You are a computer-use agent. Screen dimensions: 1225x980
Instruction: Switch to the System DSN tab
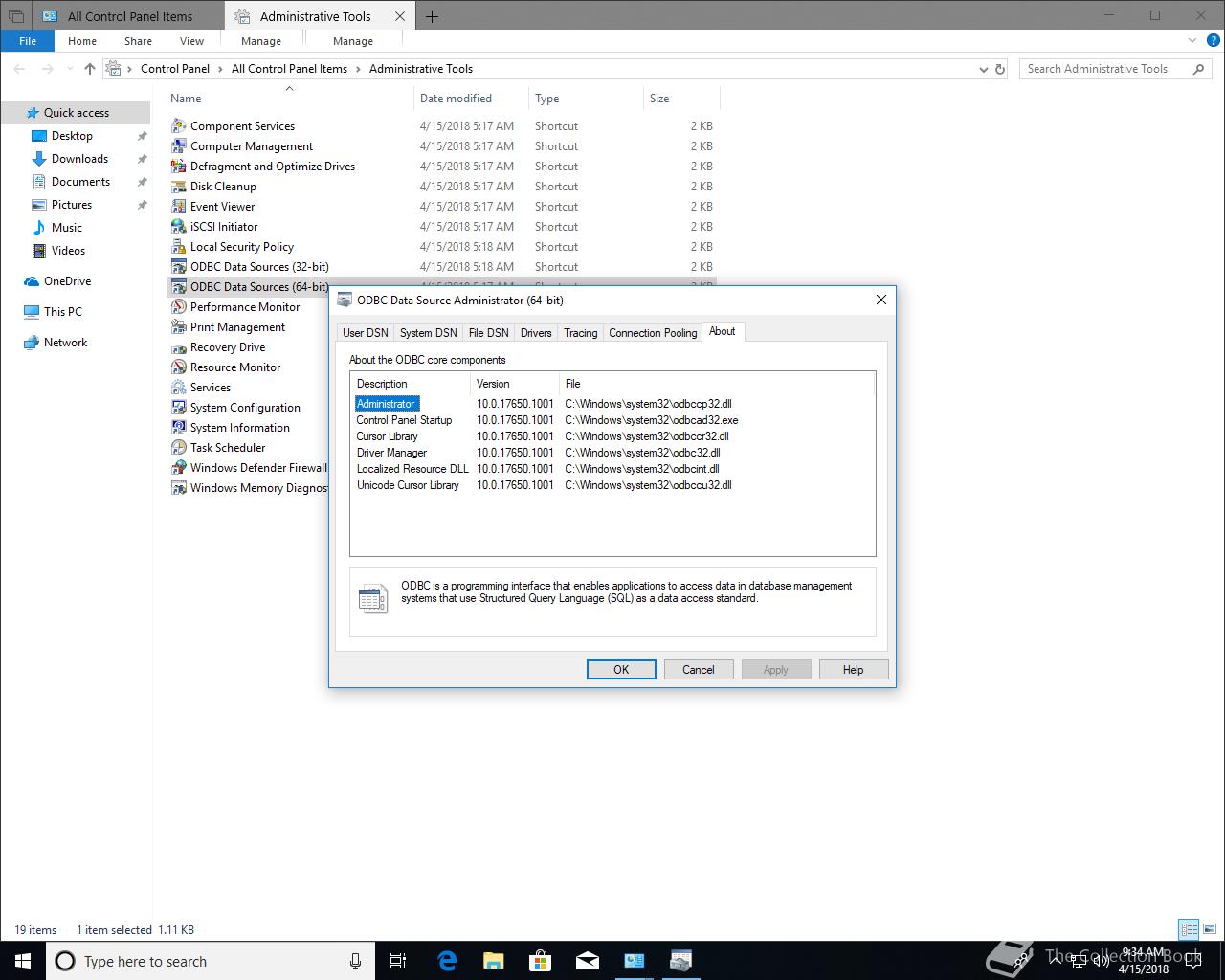pyautogui.click(x=428, y=333)
